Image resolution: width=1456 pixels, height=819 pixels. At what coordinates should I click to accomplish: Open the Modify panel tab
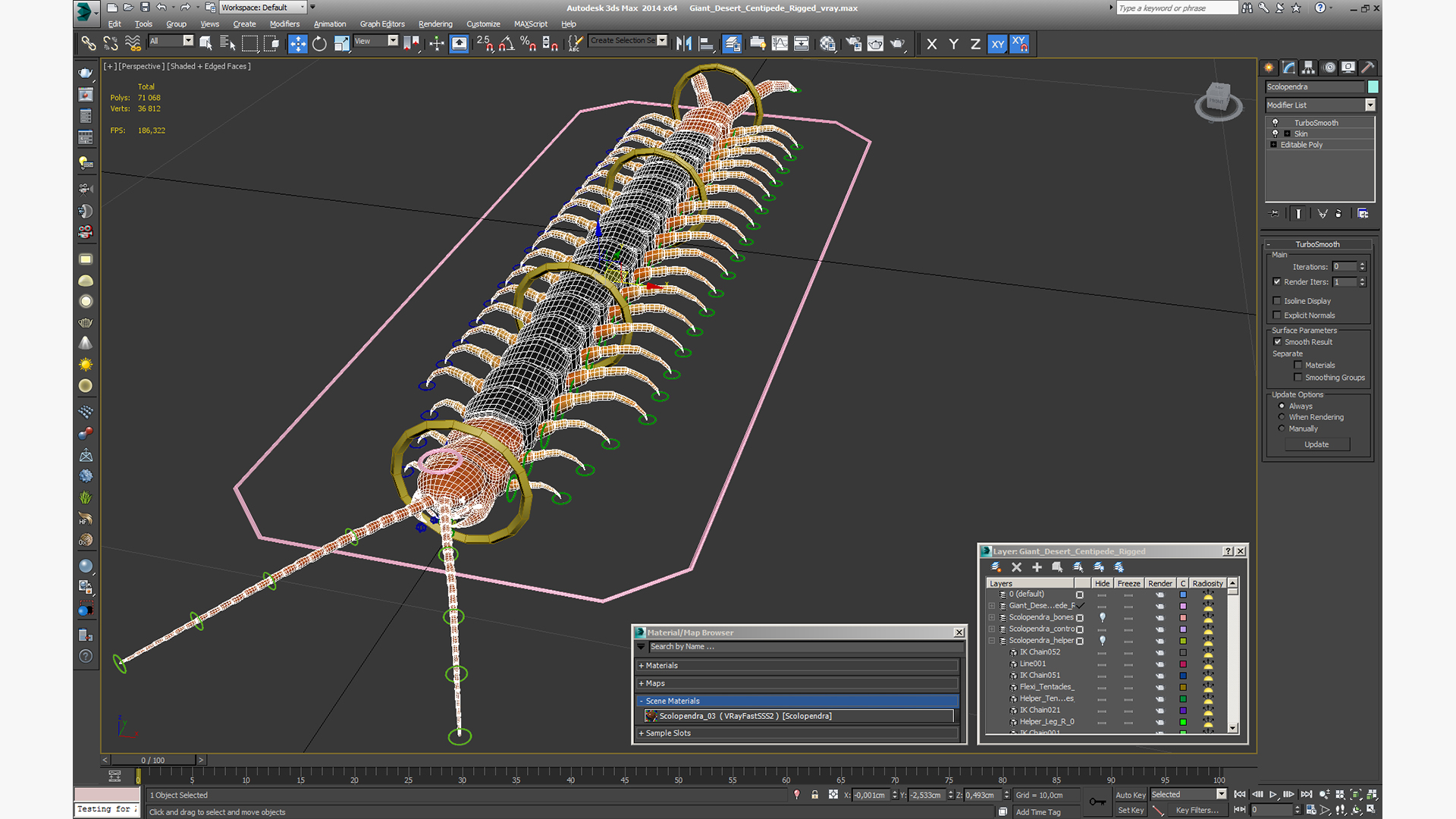(x=1289, y=67)
